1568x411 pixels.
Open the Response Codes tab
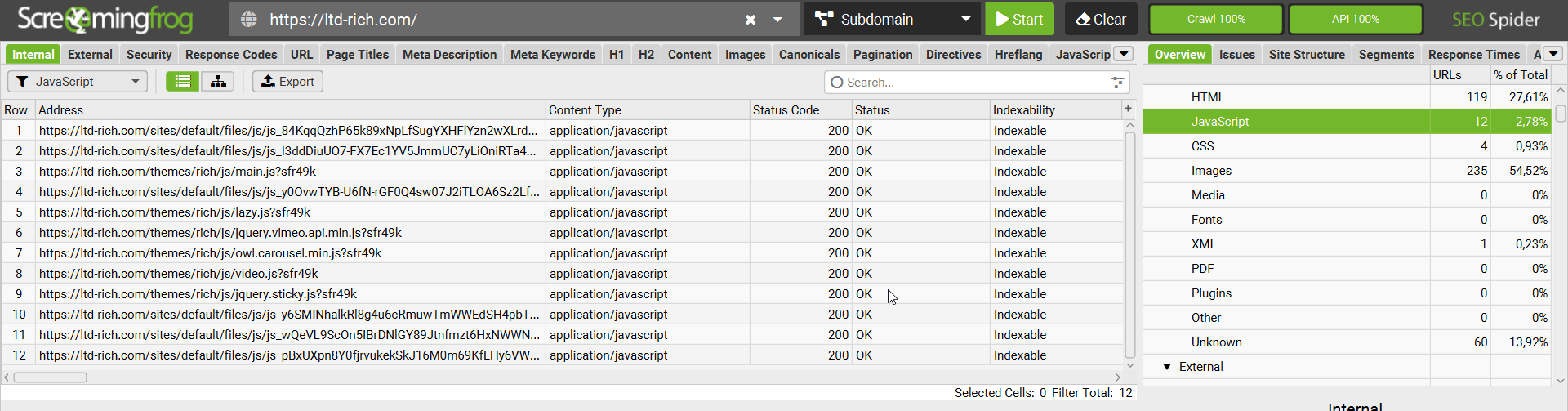point(231,54)
